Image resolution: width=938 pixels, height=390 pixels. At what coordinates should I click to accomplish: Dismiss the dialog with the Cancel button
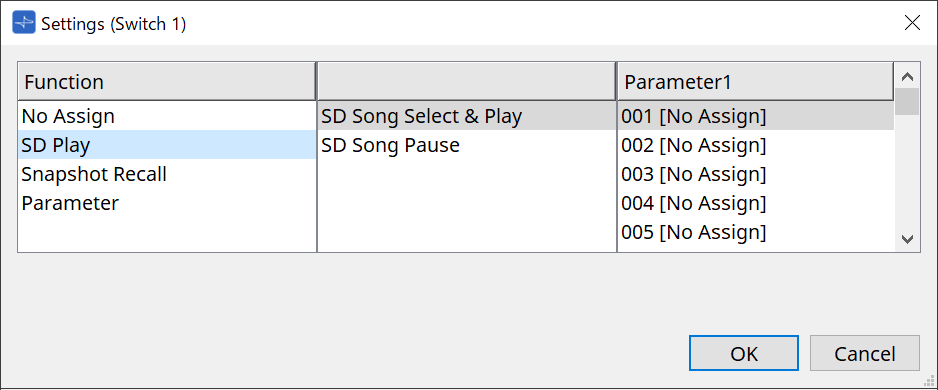tap(865, 354)
